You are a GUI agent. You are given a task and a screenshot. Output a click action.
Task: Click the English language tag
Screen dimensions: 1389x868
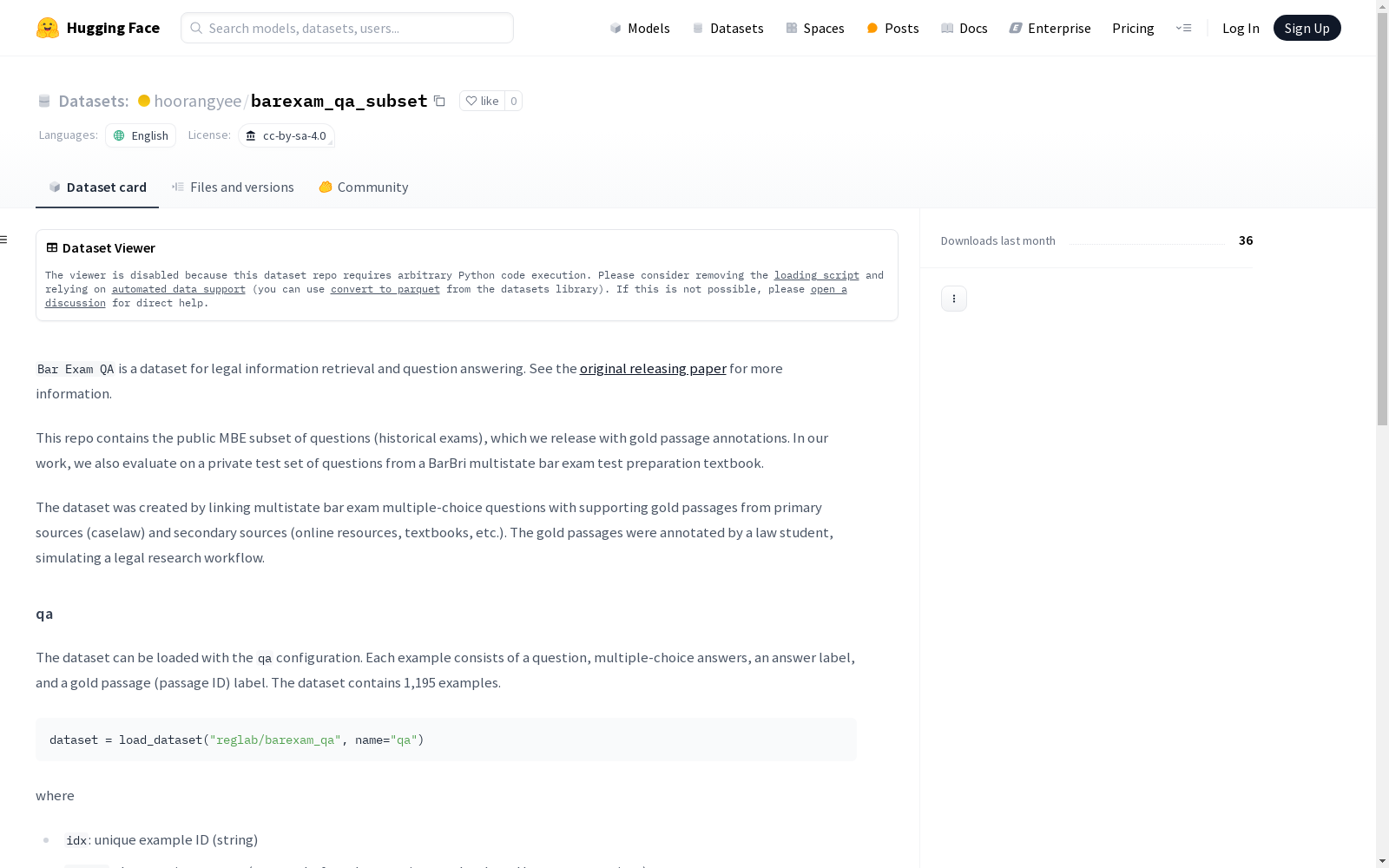click(141, 135)
